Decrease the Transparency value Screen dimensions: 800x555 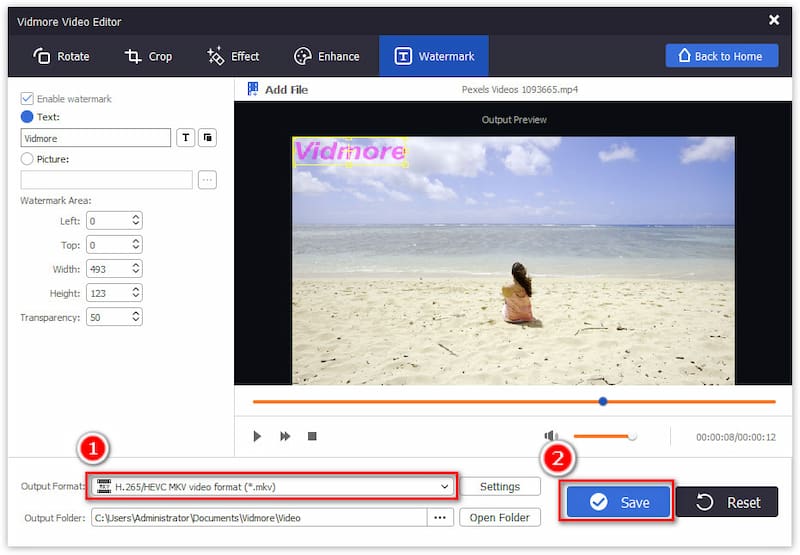pos(136,321)
